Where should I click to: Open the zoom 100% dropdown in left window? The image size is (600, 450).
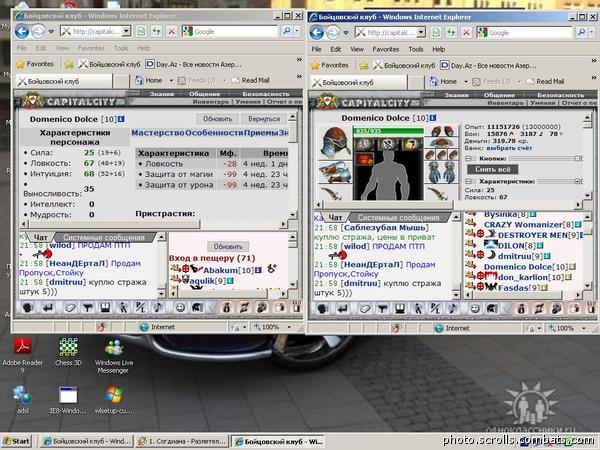point(289,327)
